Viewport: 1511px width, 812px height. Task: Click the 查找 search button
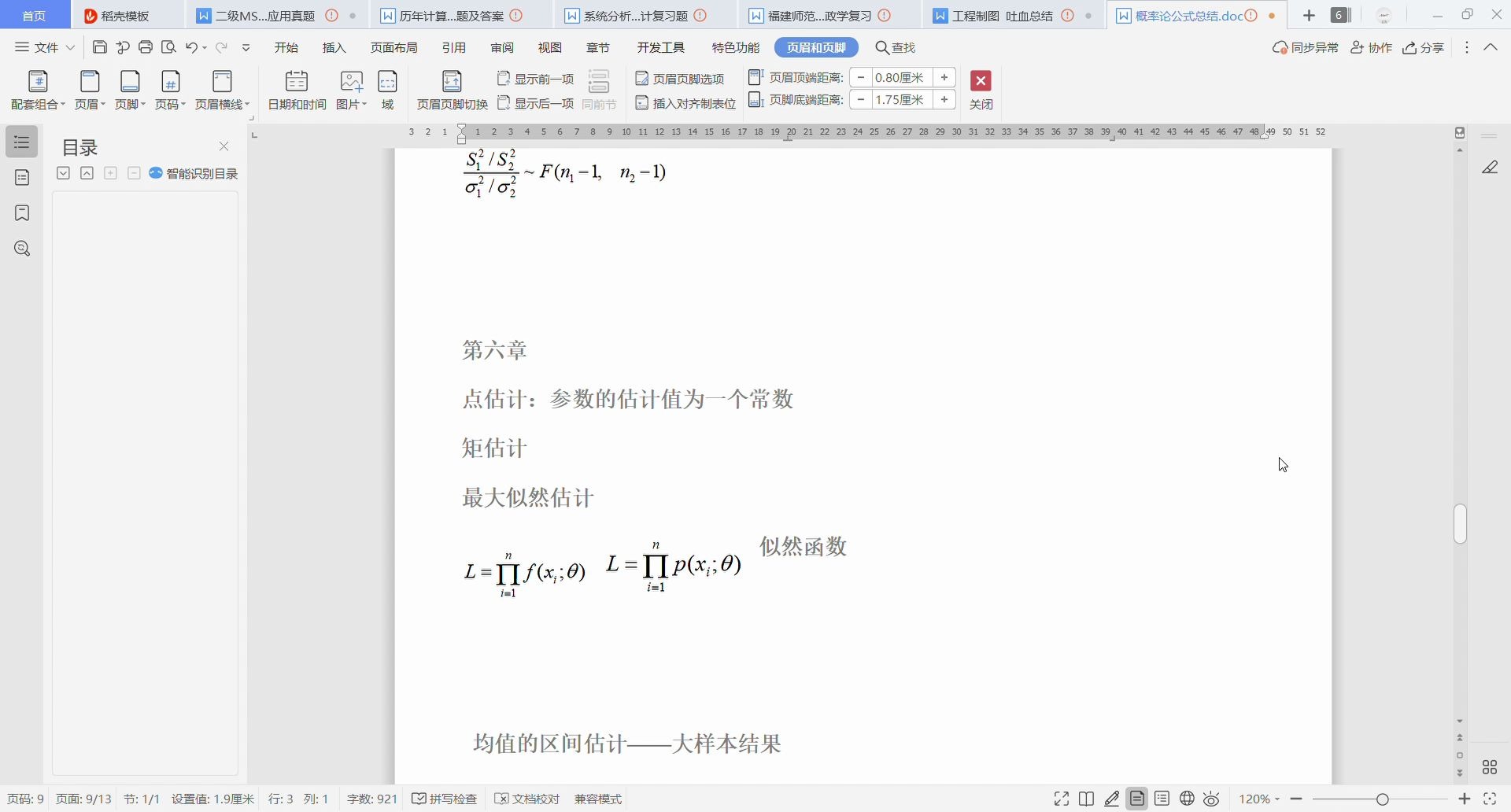[896, 48]
